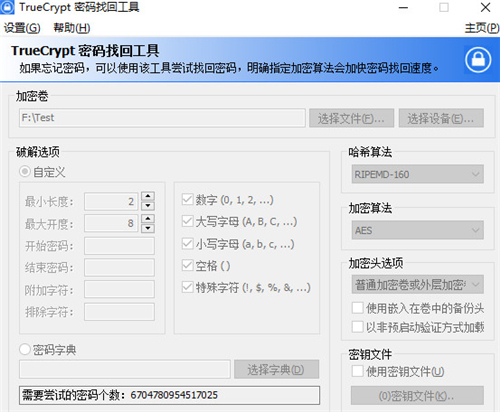Click the 附加字符 input field
Viewport: 500px width, 412px height.
[119, 289]
